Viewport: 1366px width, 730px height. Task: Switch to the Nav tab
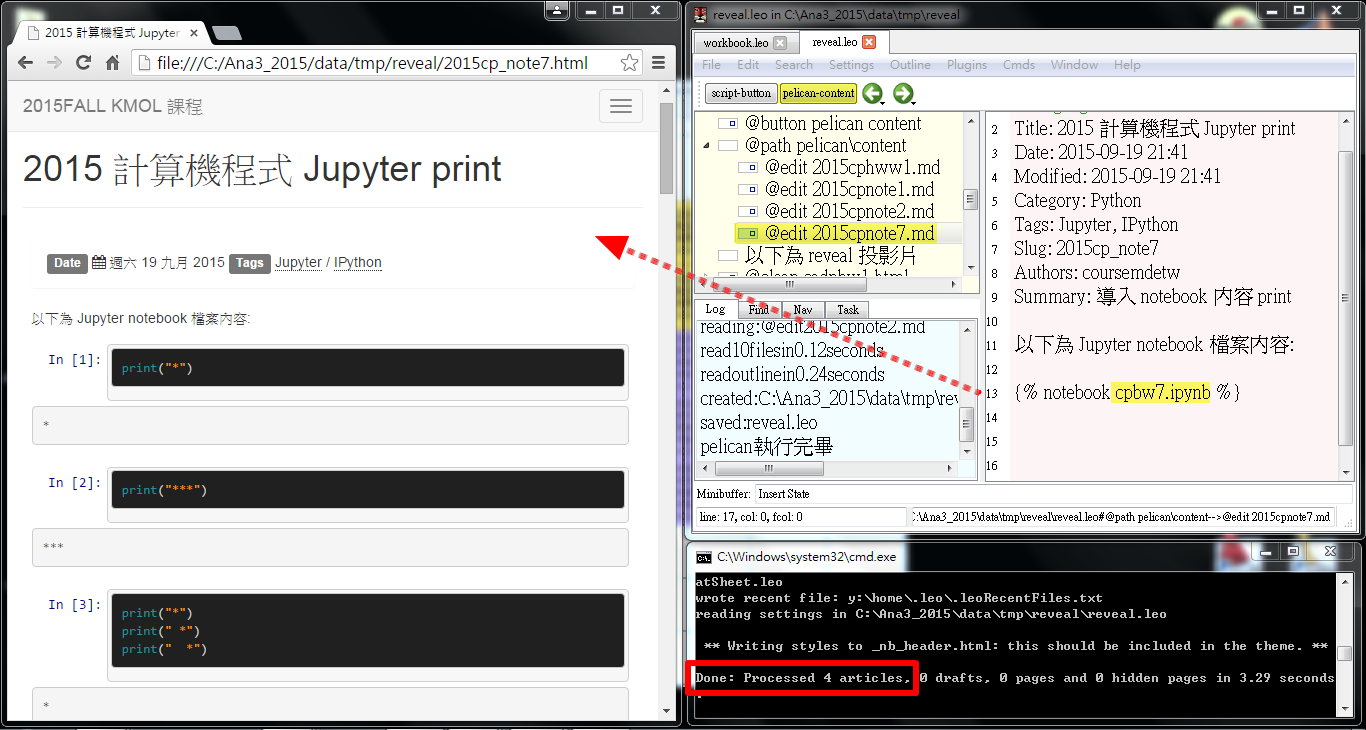pos(803,310)
